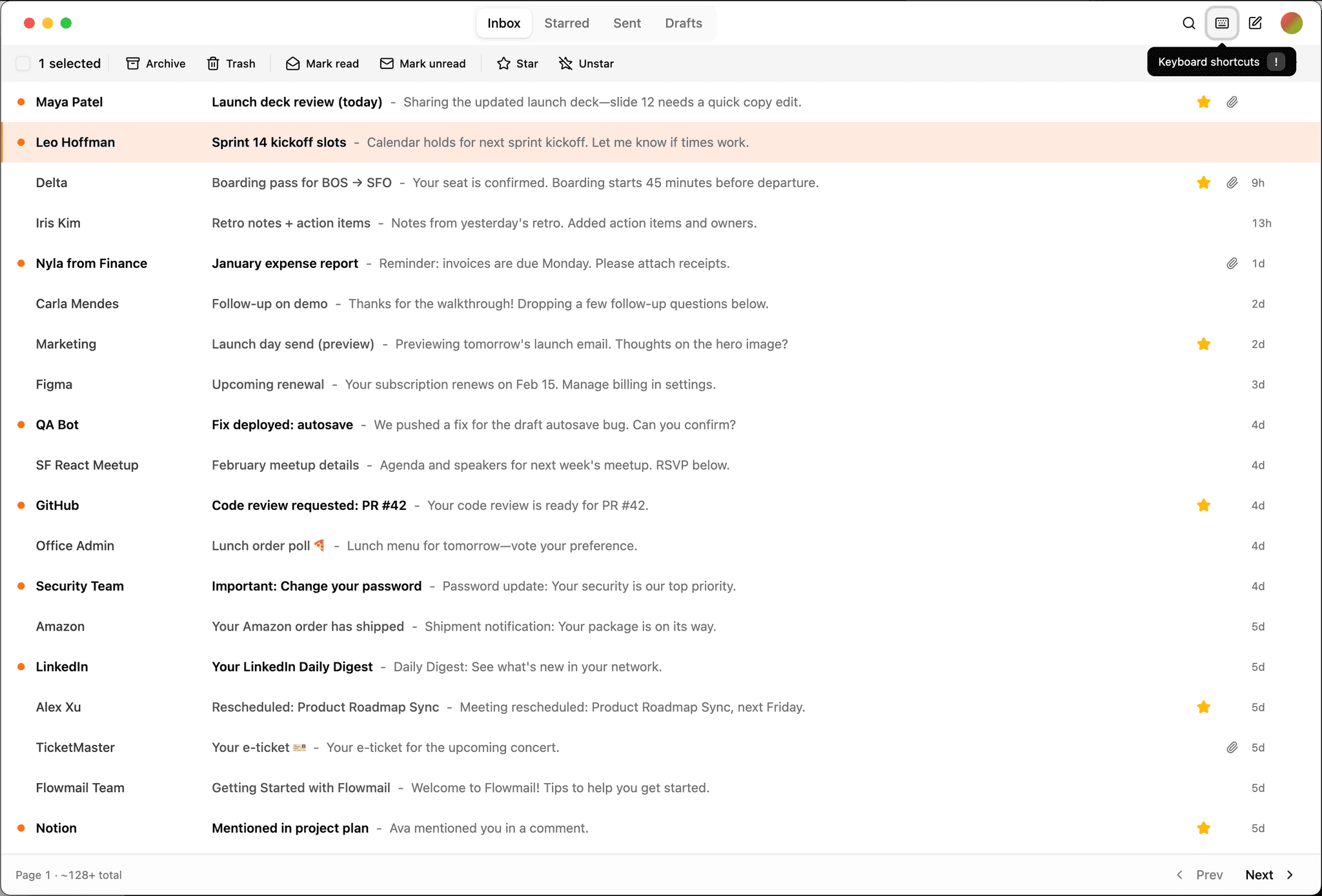Star the selected email using the toolbar
This screenshot has width=1322, height=896.
(x=516, y=63)
